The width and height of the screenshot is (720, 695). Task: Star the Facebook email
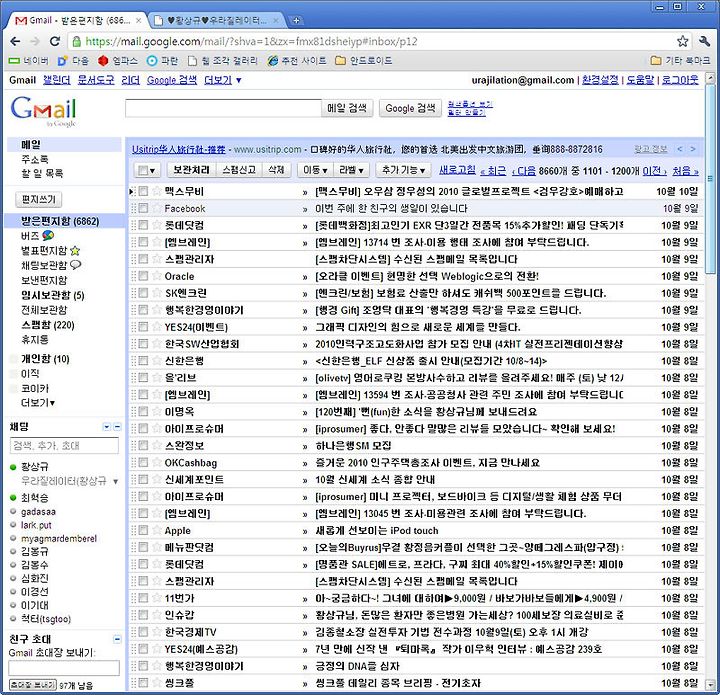pos(156,208)
